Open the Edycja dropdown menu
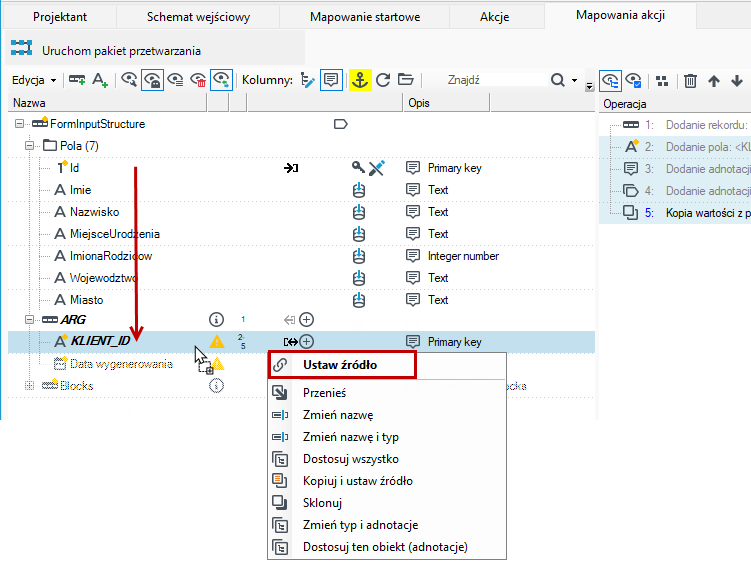Screen dimensions: 751x580 coord(34,80)
